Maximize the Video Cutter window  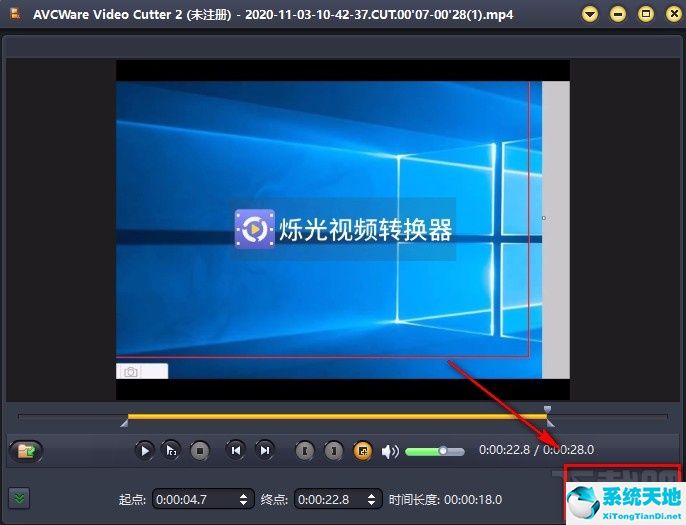(x=646, y=14)
